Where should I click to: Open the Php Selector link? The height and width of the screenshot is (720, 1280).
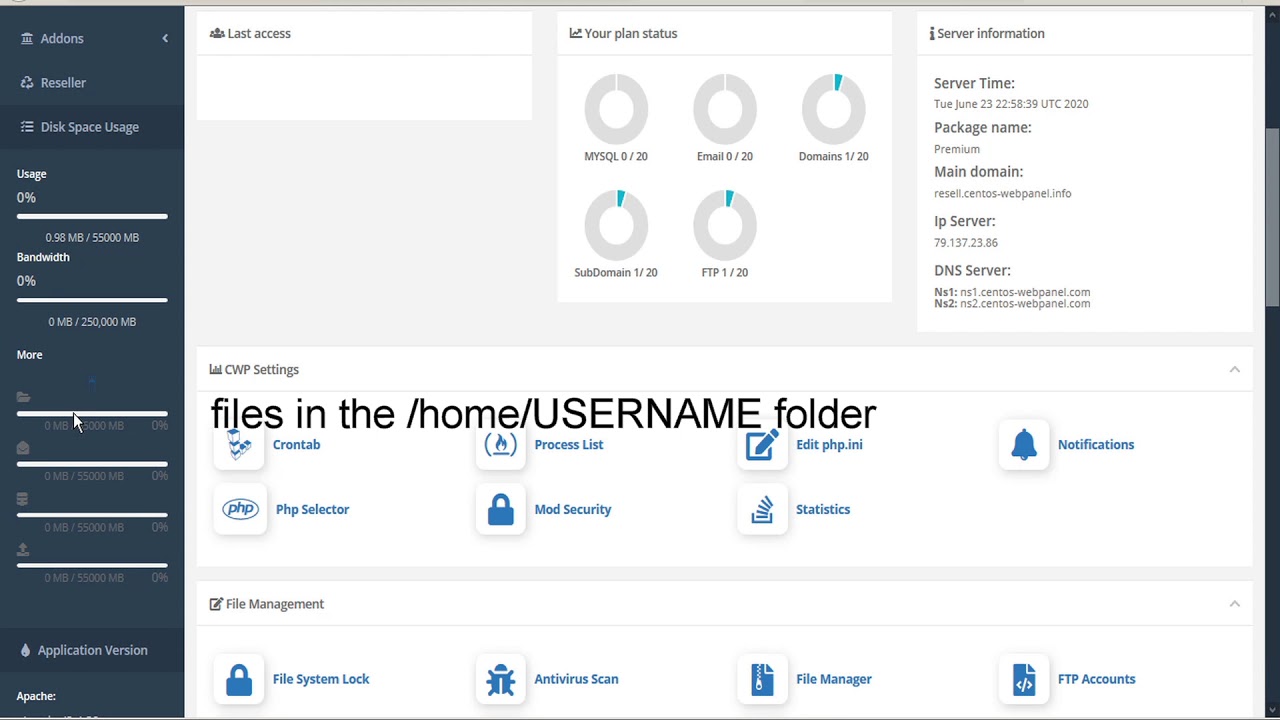(x=312, y=509)
